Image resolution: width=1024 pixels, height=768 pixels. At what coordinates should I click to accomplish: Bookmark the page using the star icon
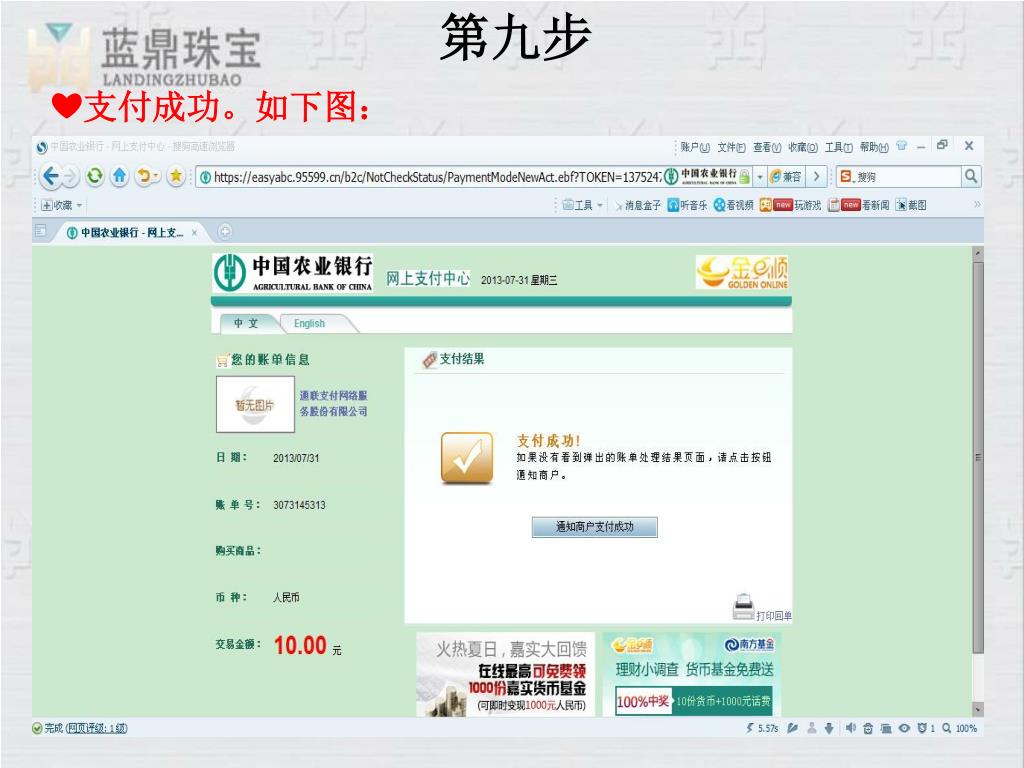[x=176, y=176]
